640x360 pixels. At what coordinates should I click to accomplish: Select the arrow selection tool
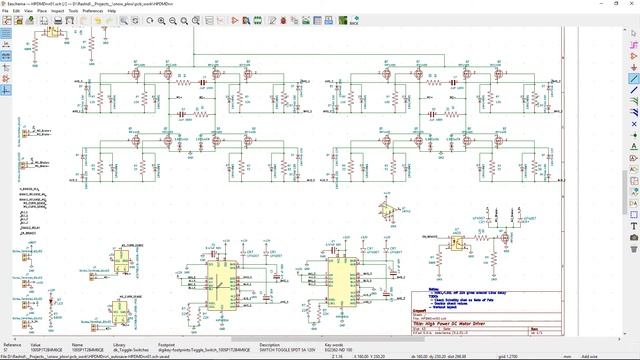click(x=634, y=33)
